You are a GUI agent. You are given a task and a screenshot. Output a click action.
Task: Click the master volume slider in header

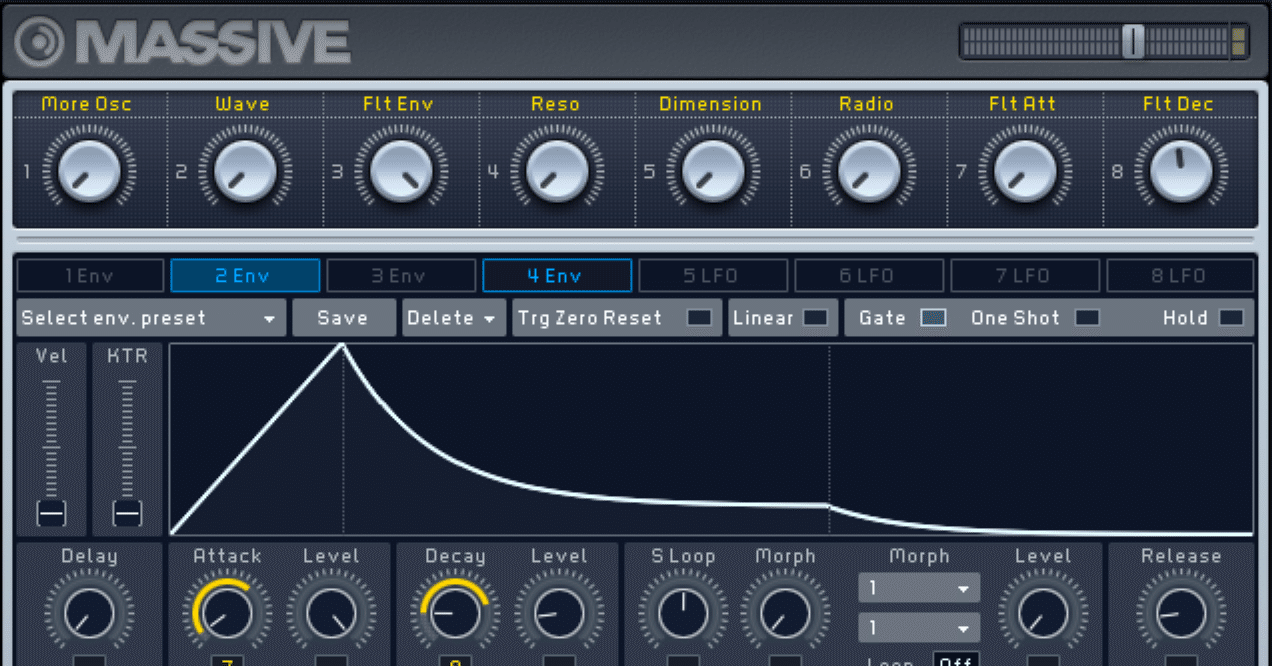tap(1133, 41)
